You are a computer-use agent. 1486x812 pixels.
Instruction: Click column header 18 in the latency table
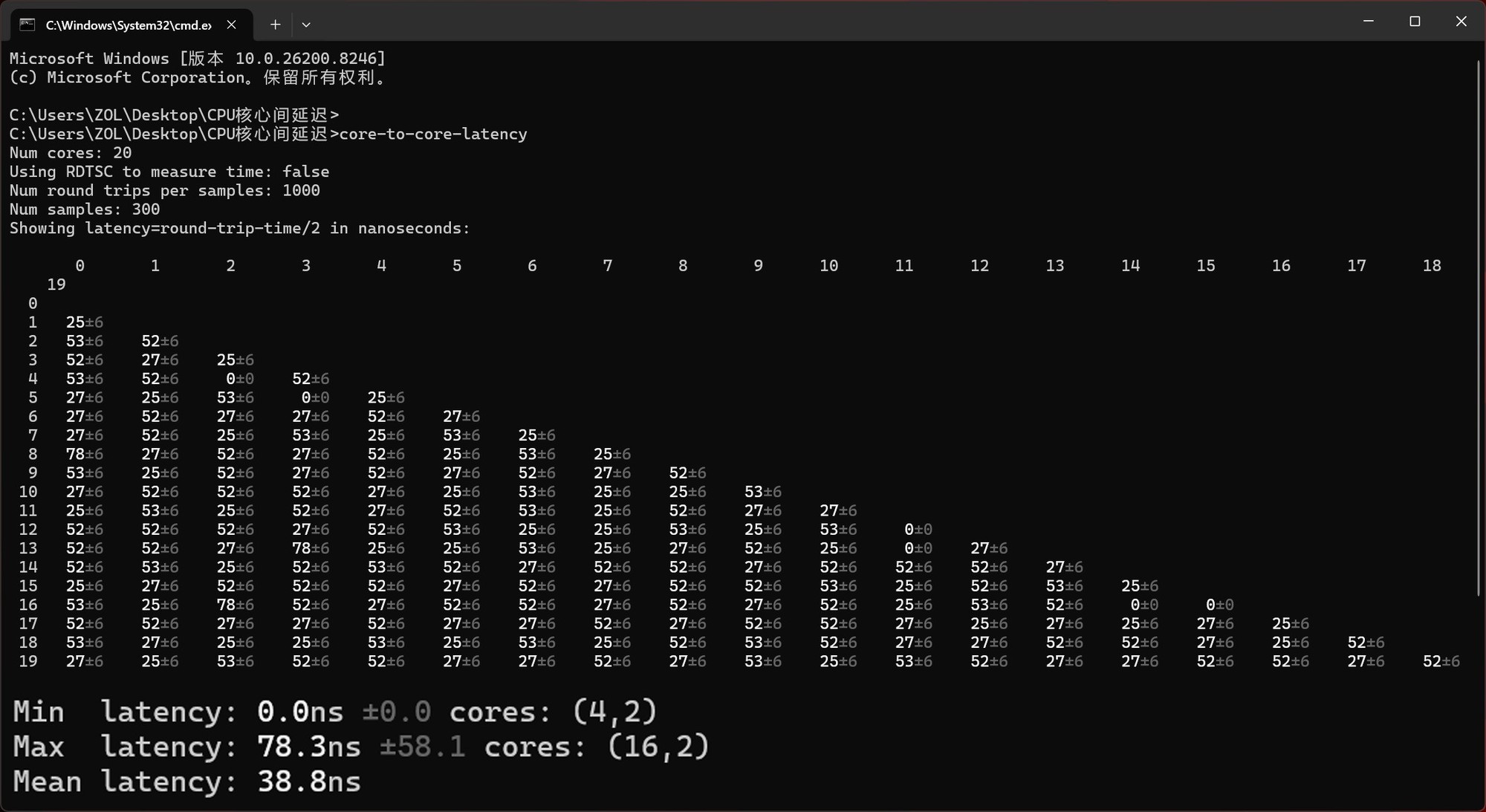[x=1432, y=266]
